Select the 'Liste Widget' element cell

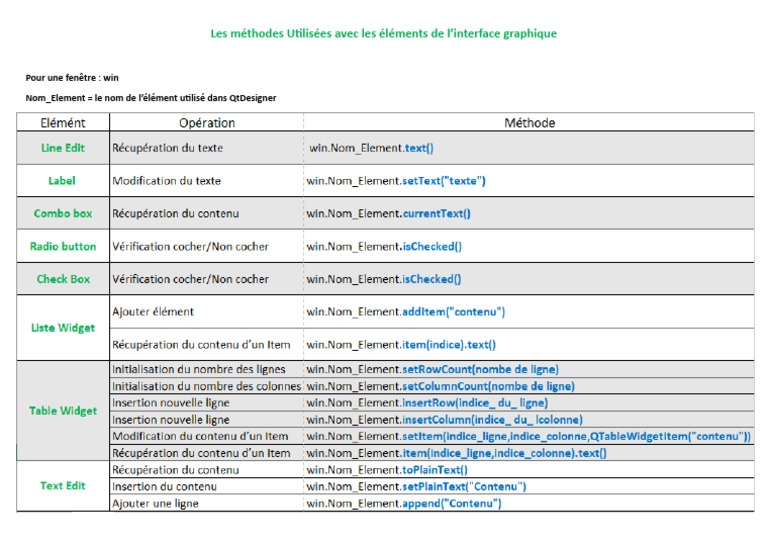[62, 328]
